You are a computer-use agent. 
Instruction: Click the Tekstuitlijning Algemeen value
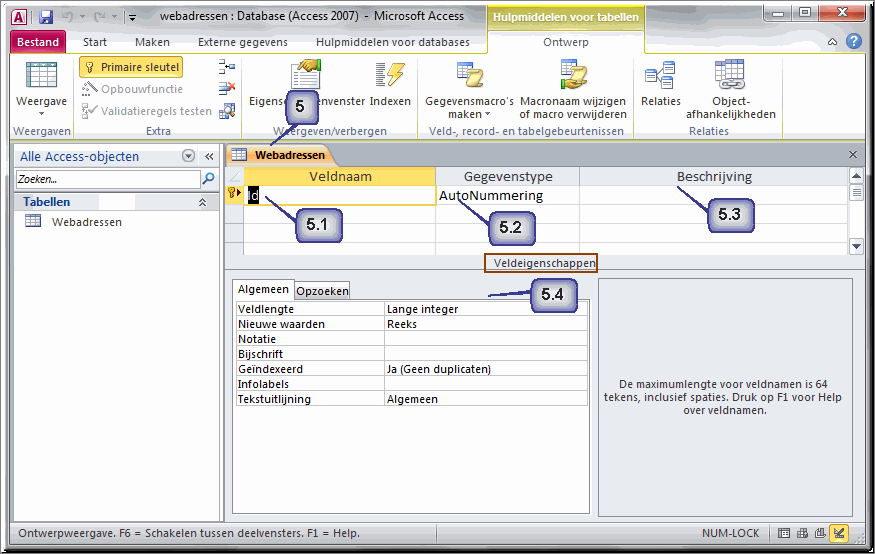tap(486, 399)
